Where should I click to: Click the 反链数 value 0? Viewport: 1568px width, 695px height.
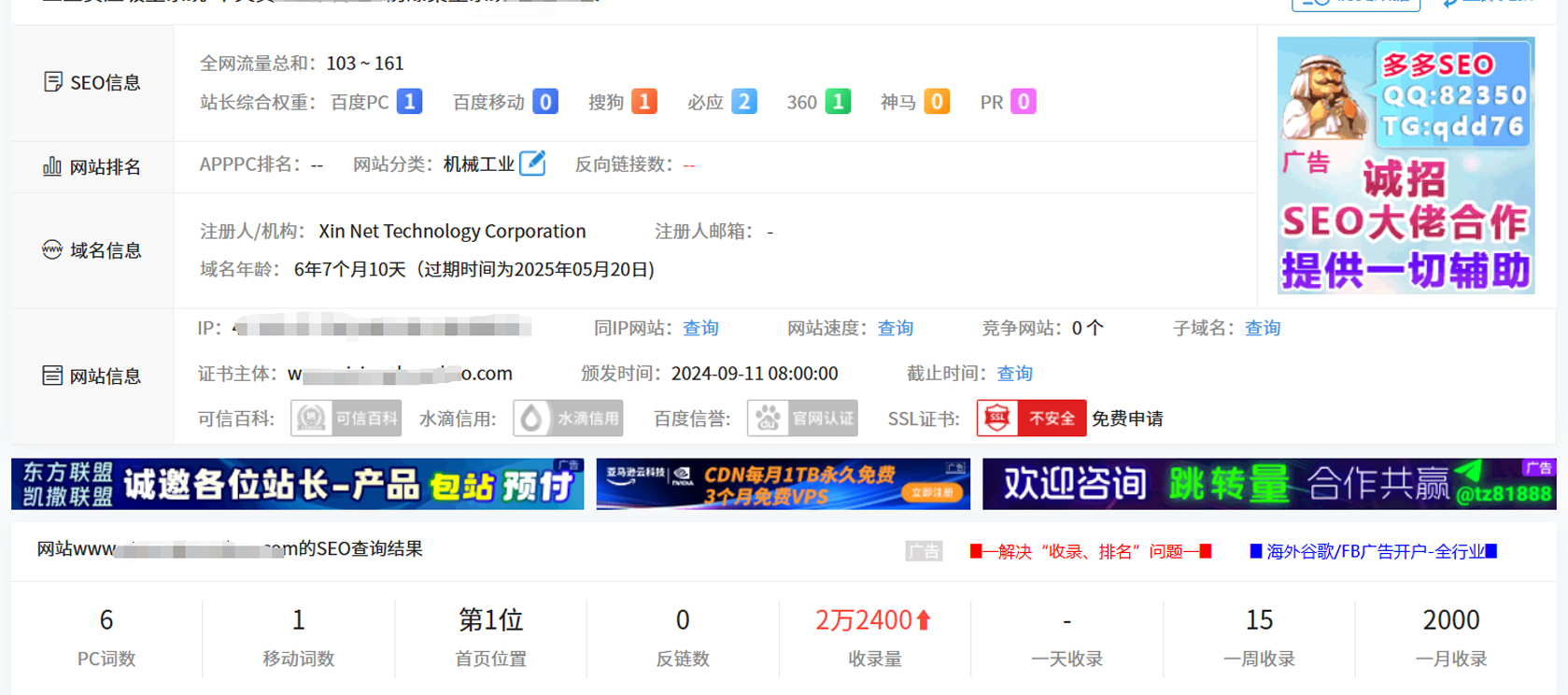(x=683, y=619)
